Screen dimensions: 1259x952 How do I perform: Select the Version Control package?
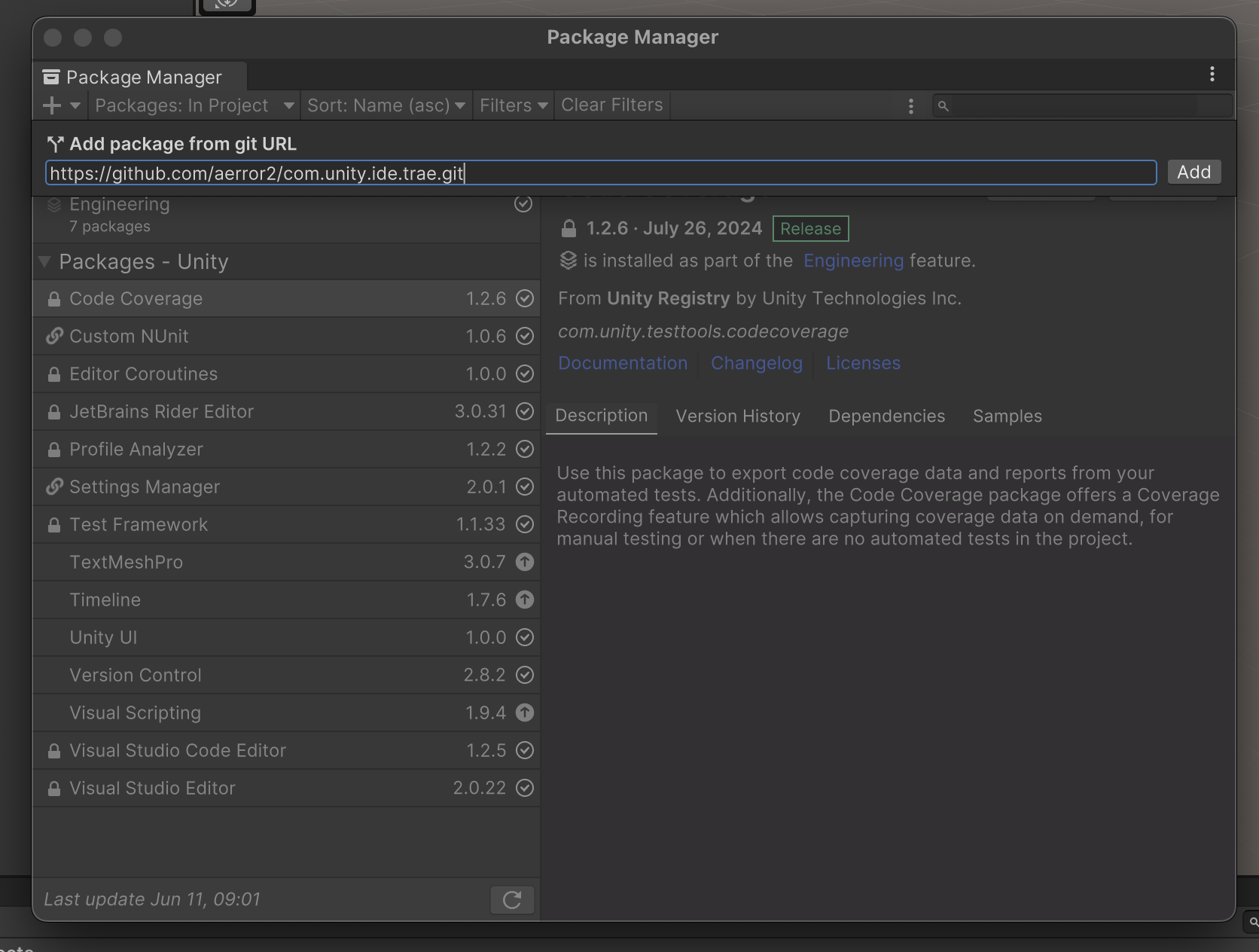[x=286, y=676]
